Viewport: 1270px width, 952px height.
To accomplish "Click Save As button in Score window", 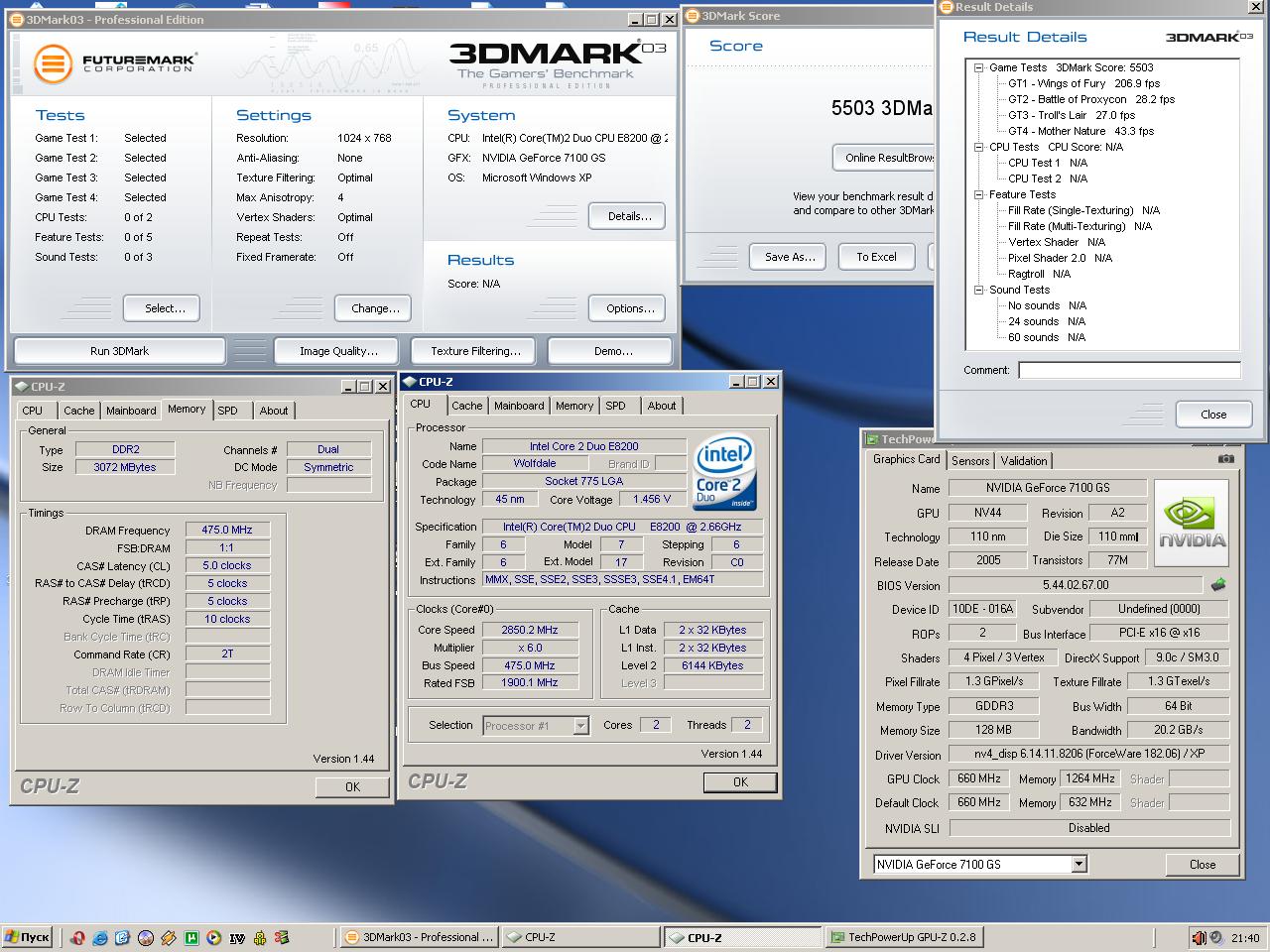I will 790,257.
